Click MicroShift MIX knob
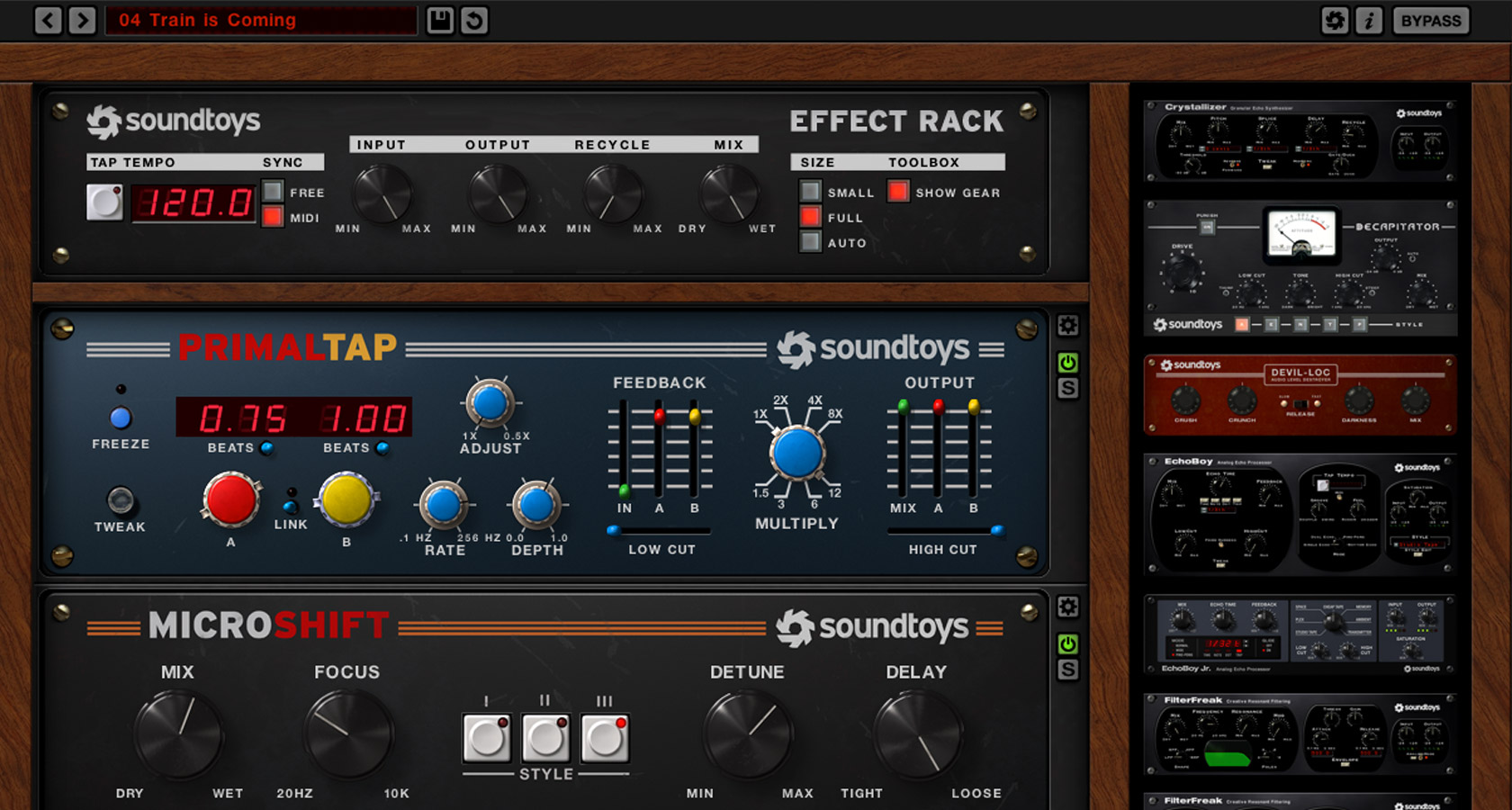Image resolution: width=1512 pixels, height=810 pixels. click(x=178, y=733)
